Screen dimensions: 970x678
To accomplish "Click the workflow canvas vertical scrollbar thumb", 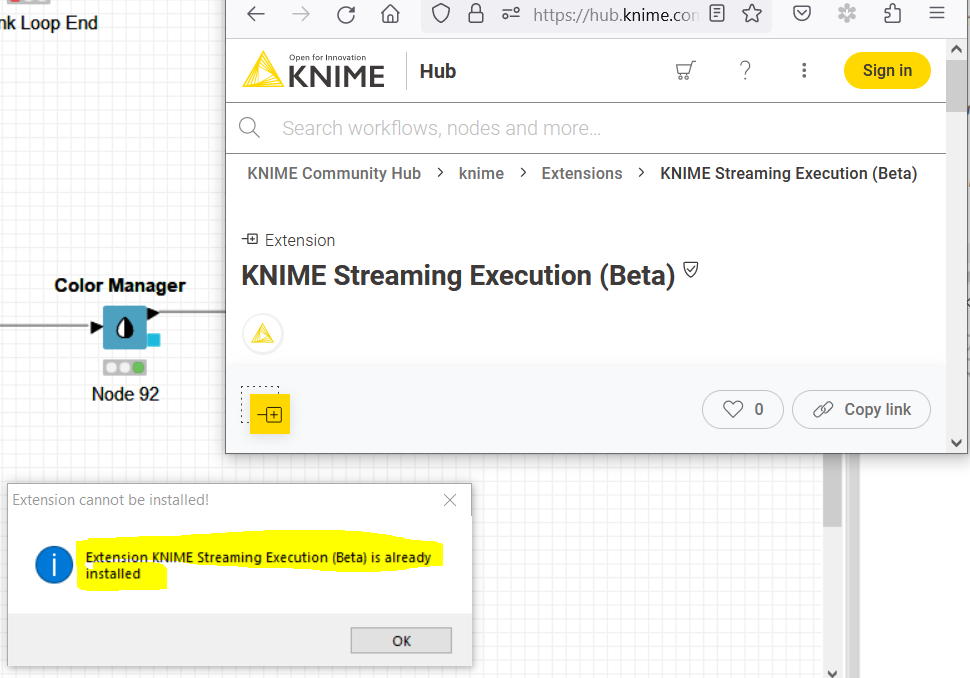I will click(x=832, y=491).
